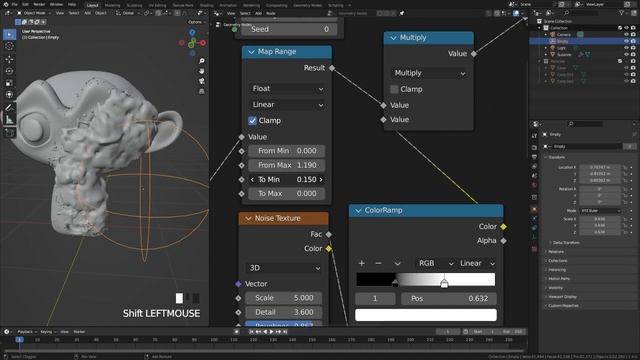Click the From Max 1.190 field
640x360 pixels.
pyautogui.click(x=287, y=165)
